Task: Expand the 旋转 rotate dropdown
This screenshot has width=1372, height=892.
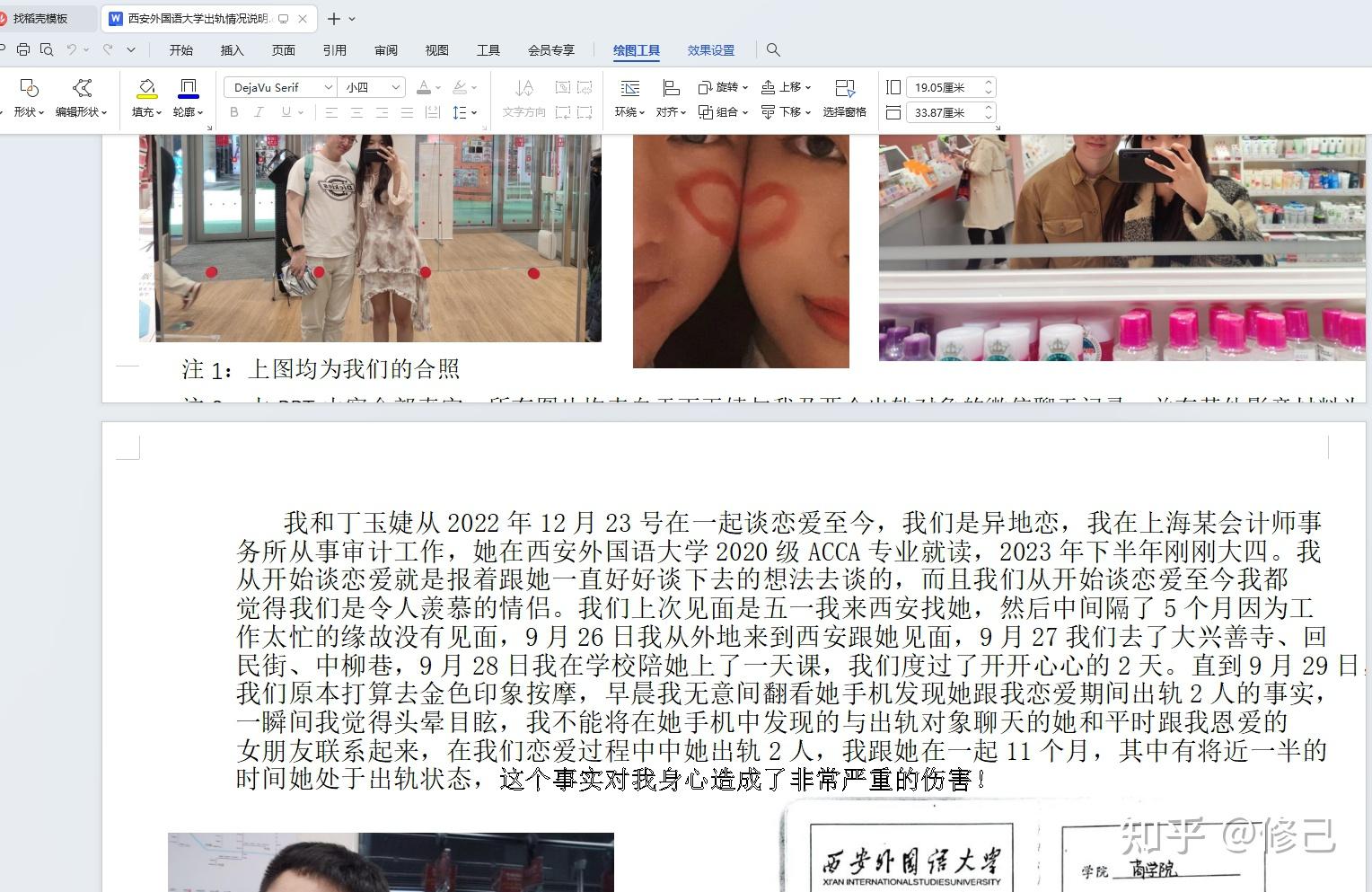Action: click(724, 87)
